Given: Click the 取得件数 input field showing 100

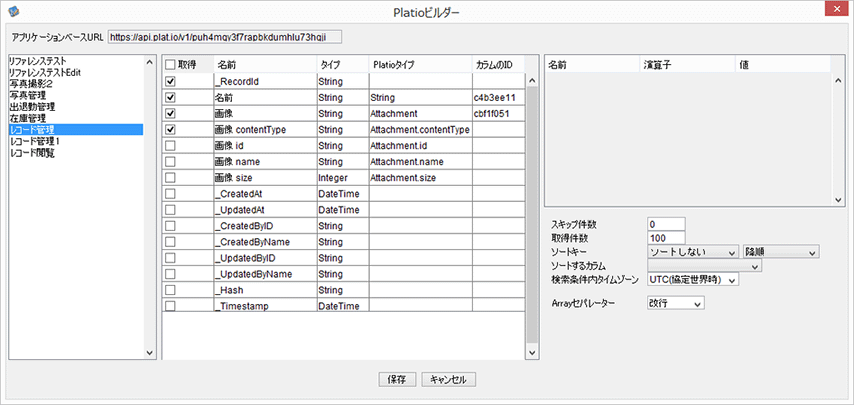Looking at the screenshot, I should pos(666,238).
